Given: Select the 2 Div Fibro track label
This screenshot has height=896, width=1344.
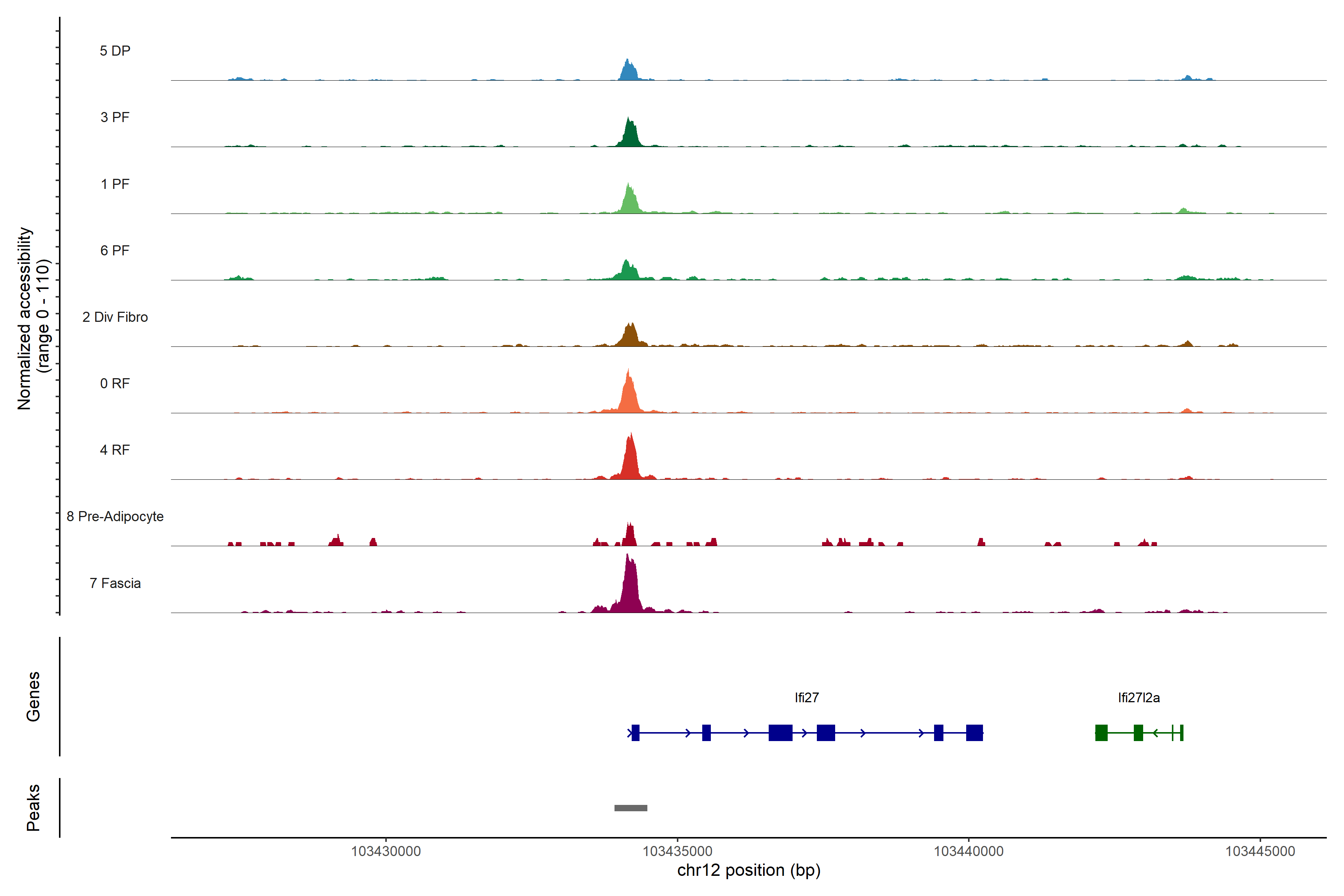Looking at the screenshot, I should tap(115, 317).
